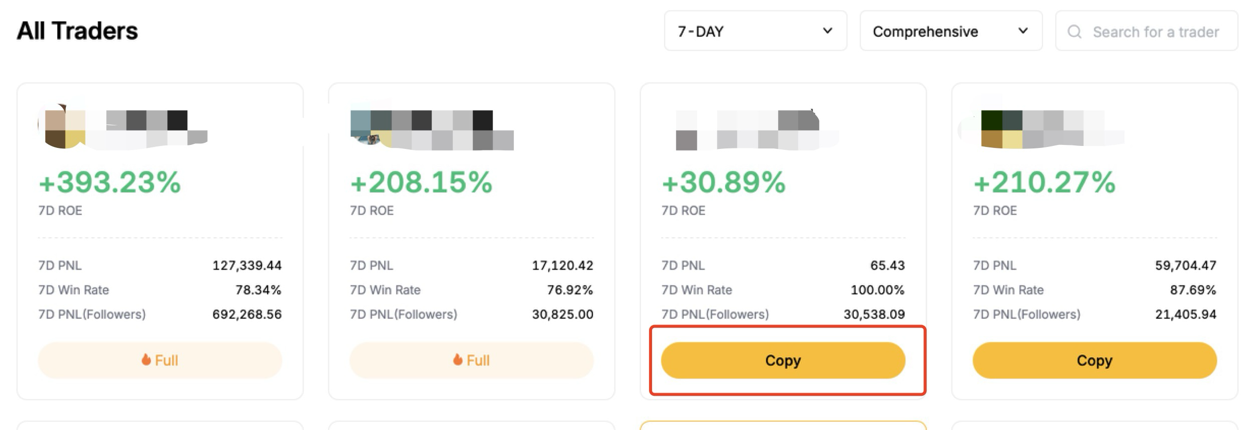Viewport: 1250px width, 430px height.
Task: Focus the Search for a trader field
Action: 1155,32
